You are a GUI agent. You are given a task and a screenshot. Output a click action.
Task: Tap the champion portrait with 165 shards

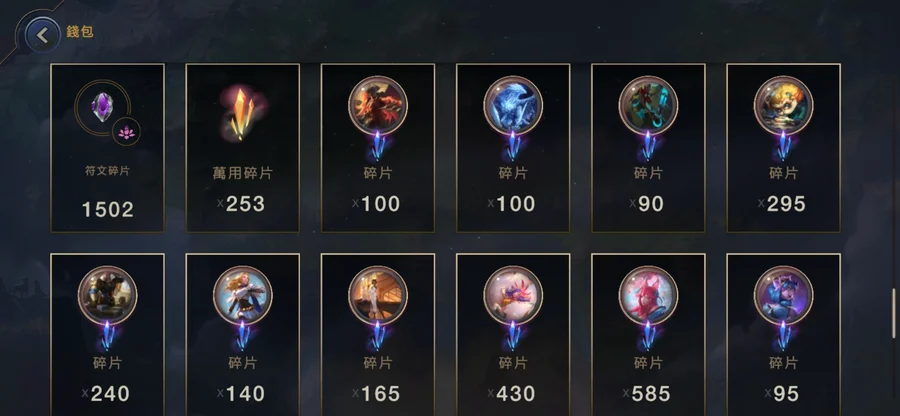378,296
